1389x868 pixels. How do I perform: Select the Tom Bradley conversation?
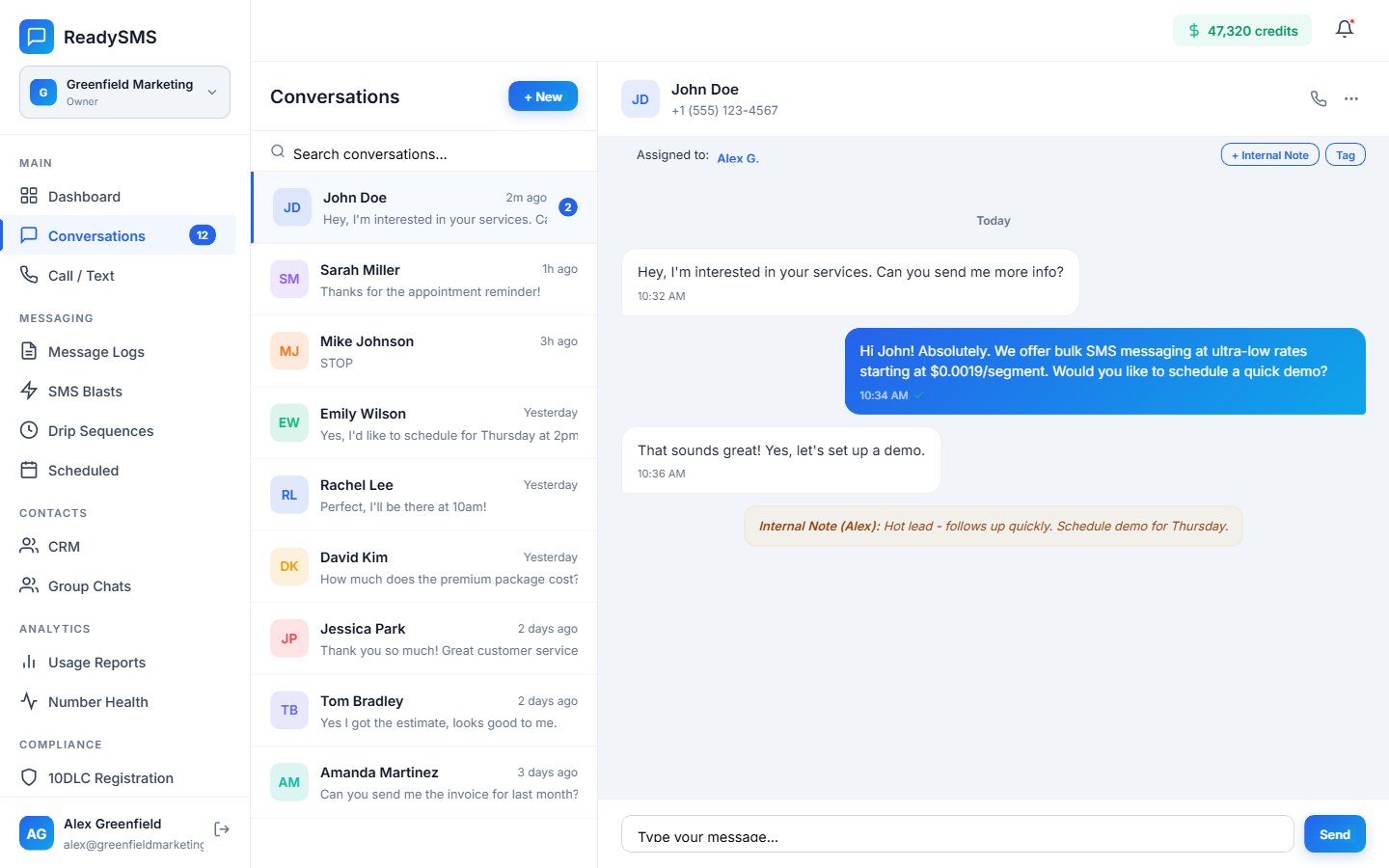[x=424, y=711]
